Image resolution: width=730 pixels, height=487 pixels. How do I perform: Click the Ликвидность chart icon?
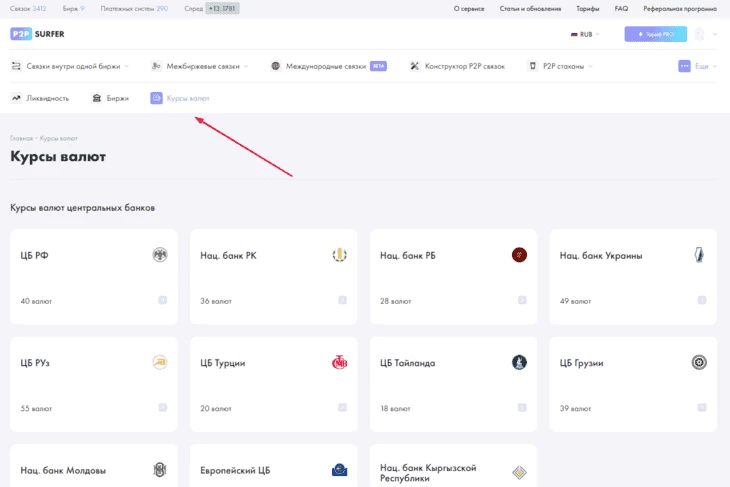tap(16, 98)
